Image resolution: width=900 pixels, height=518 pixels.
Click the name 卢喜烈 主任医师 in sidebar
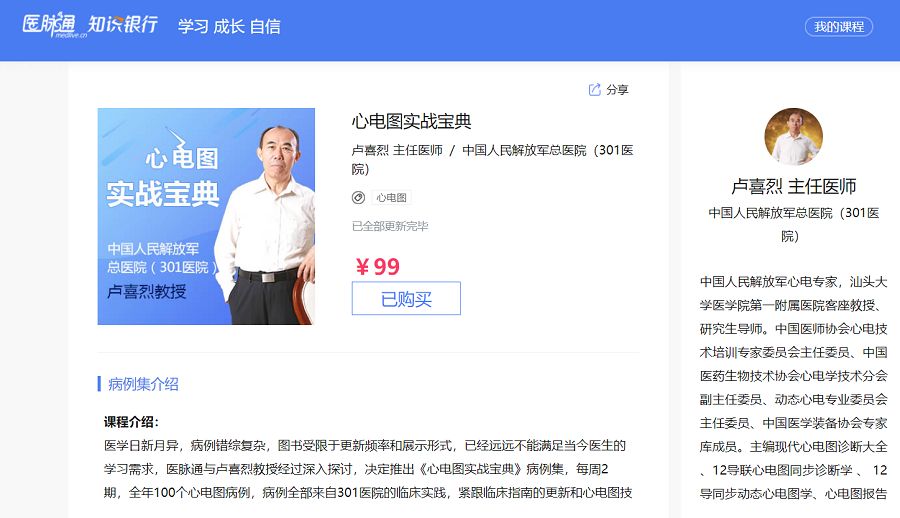(793, 186)
